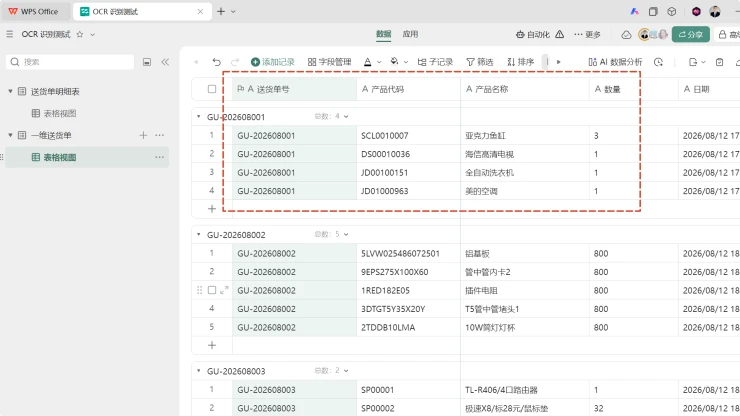Pick the text color A swatch

[x=368, y=62]
